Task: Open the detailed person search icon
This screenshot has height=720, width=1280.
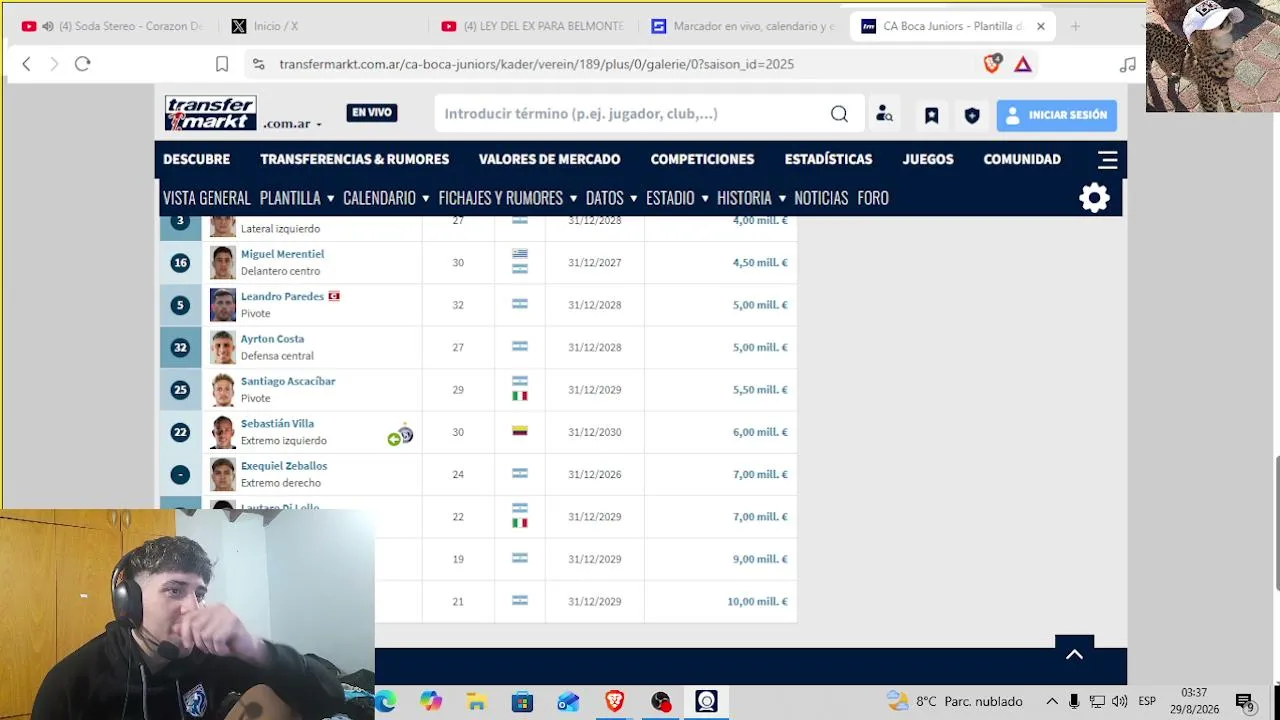Action: pyautogui.click(x=884, y=114)
